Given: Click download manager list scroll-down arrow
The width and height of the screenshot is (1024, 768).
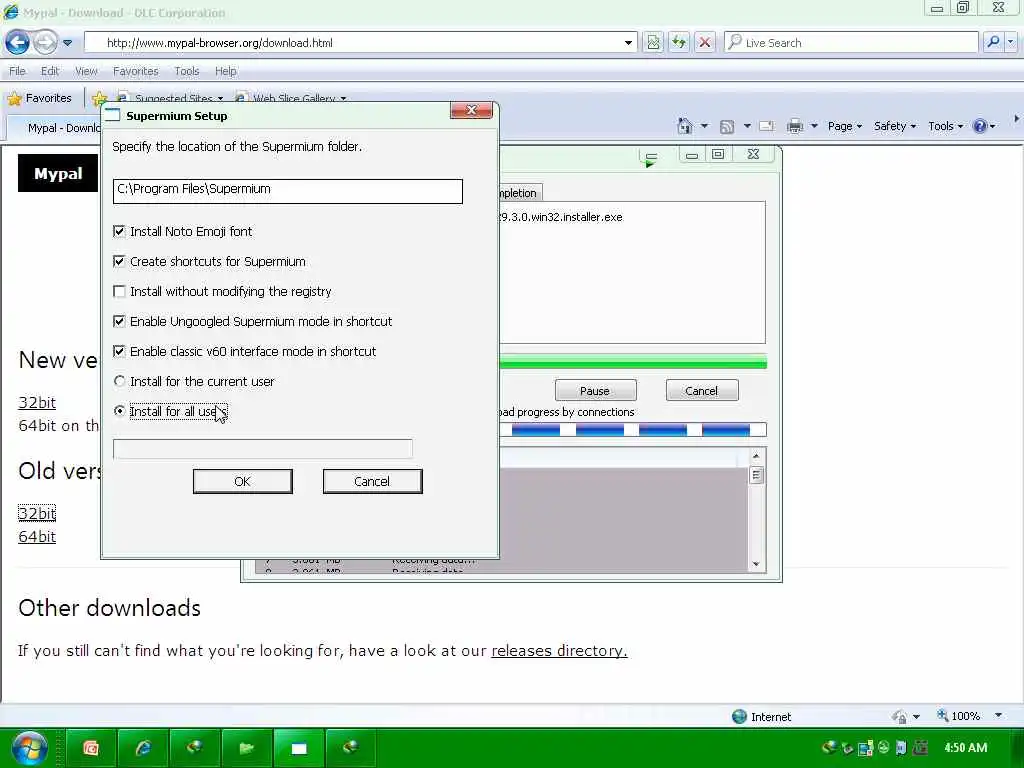Looking at the screenshot, I should click(x=756, y=564).
